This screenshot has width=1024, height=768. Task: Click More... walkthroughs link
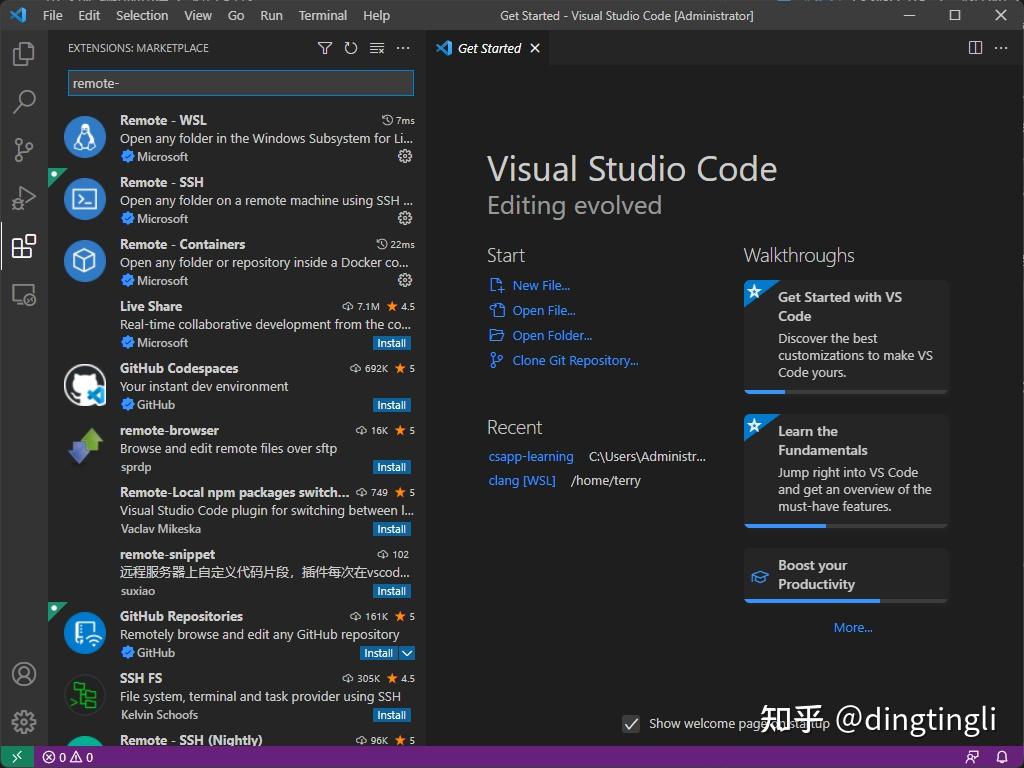point(853,628)
